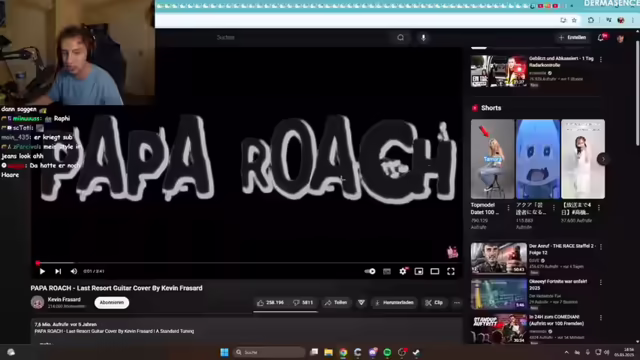Image resolution: width=640 pixels, height=360 pixels.
Task: Open File Explorer from taskbar
Action: (329, 352)
